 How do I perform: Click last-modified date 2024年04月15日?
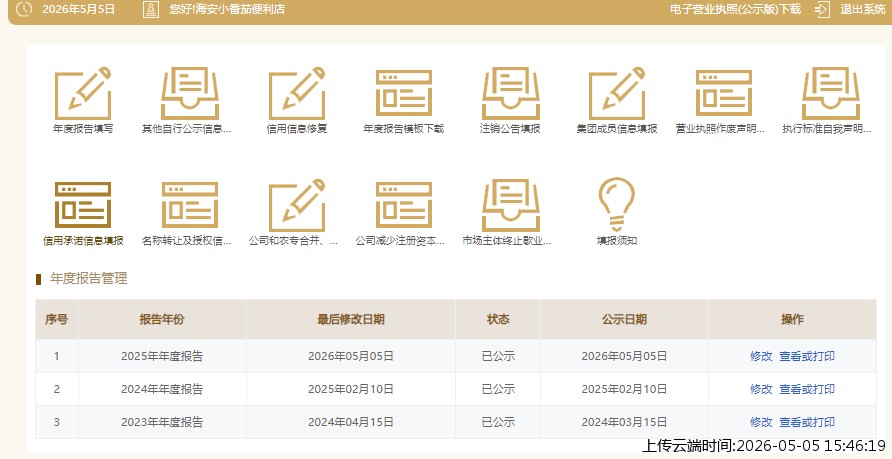(x=351, y=422)
